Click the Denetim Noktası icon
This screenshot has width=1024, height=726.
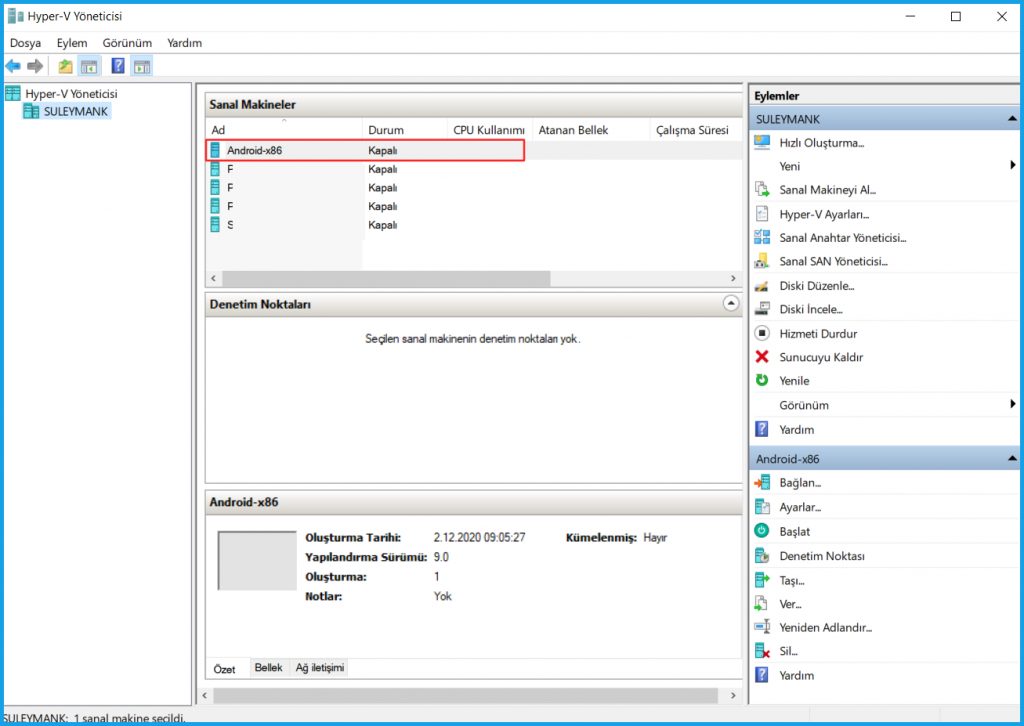pyautogui.click(x=761, y=556)
